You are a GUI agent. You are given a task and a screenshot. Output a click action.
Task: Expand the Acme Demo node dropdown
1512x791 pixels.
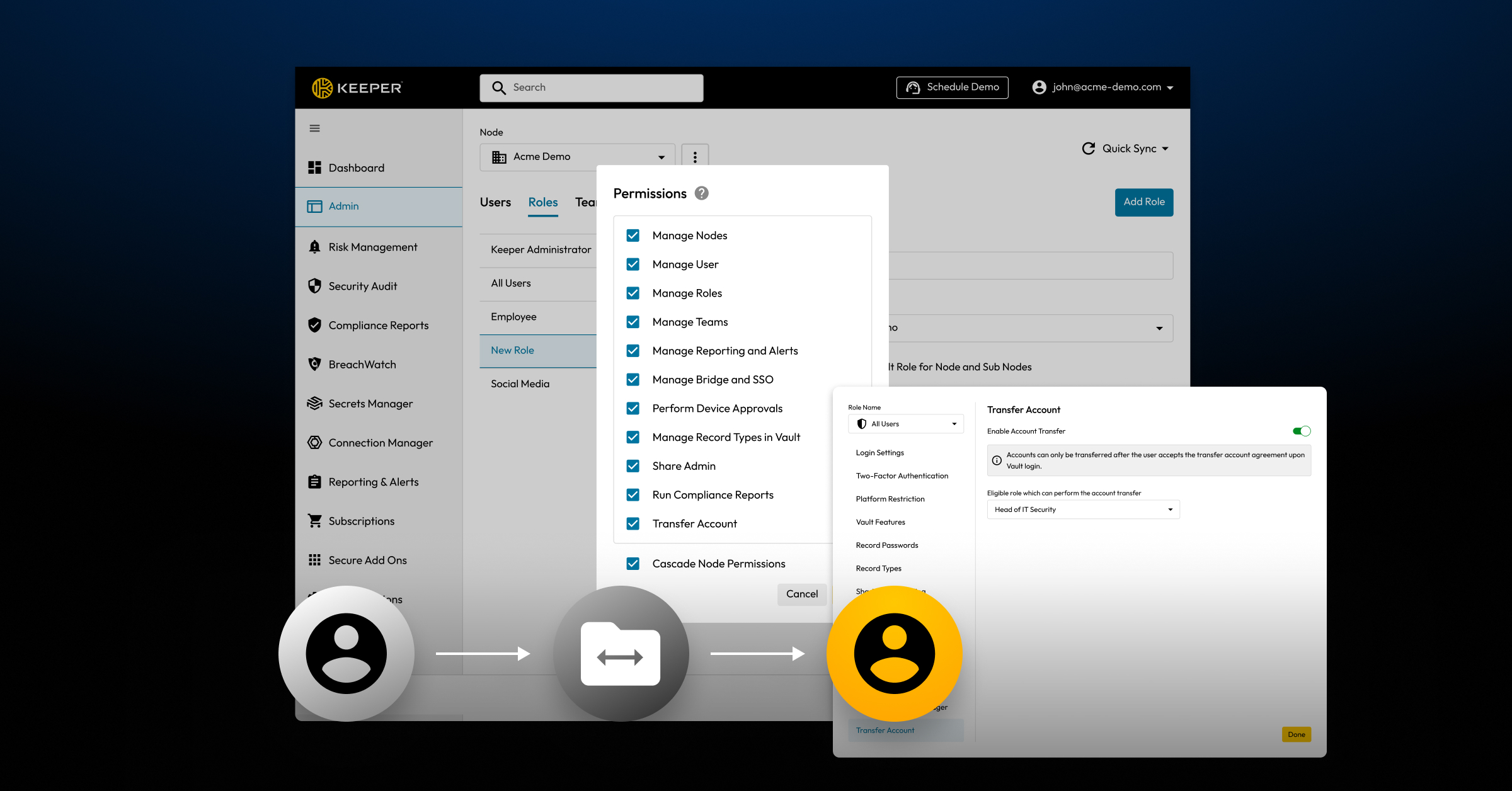(x=661, y=157)
